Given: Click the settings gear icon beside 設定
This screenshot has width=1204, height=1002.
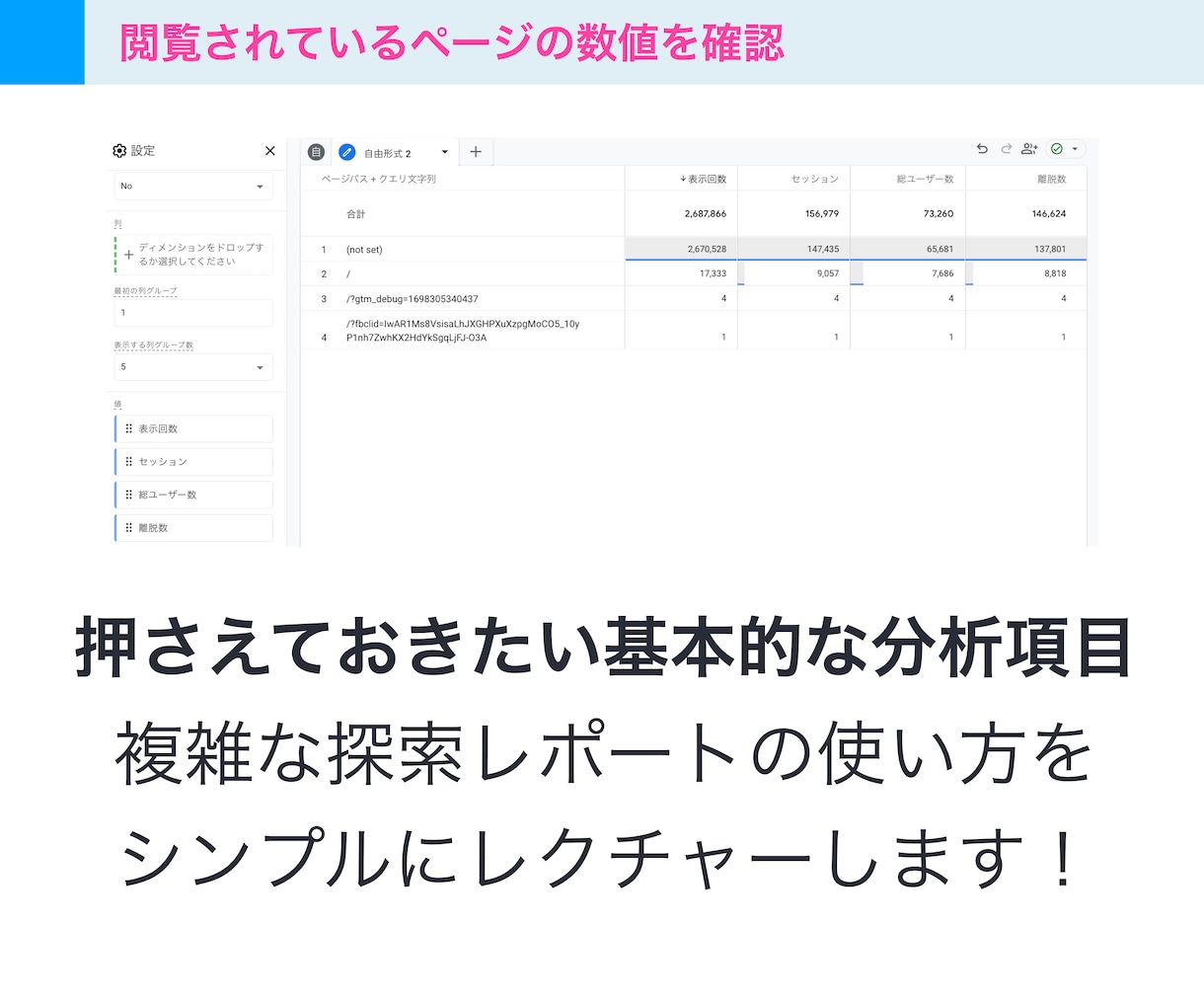Looking at the screenshot, I should point(119,151).
